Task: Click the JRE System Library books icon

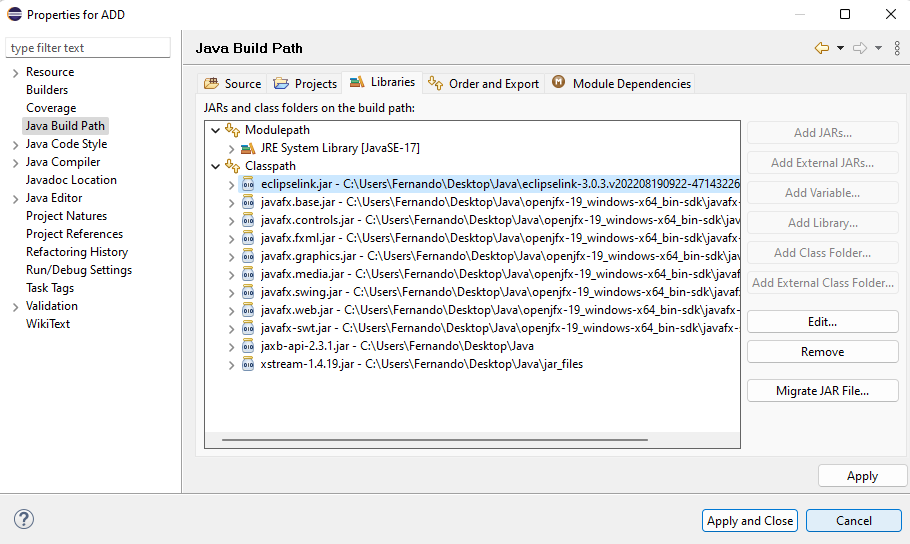Action: coord(248,148)
